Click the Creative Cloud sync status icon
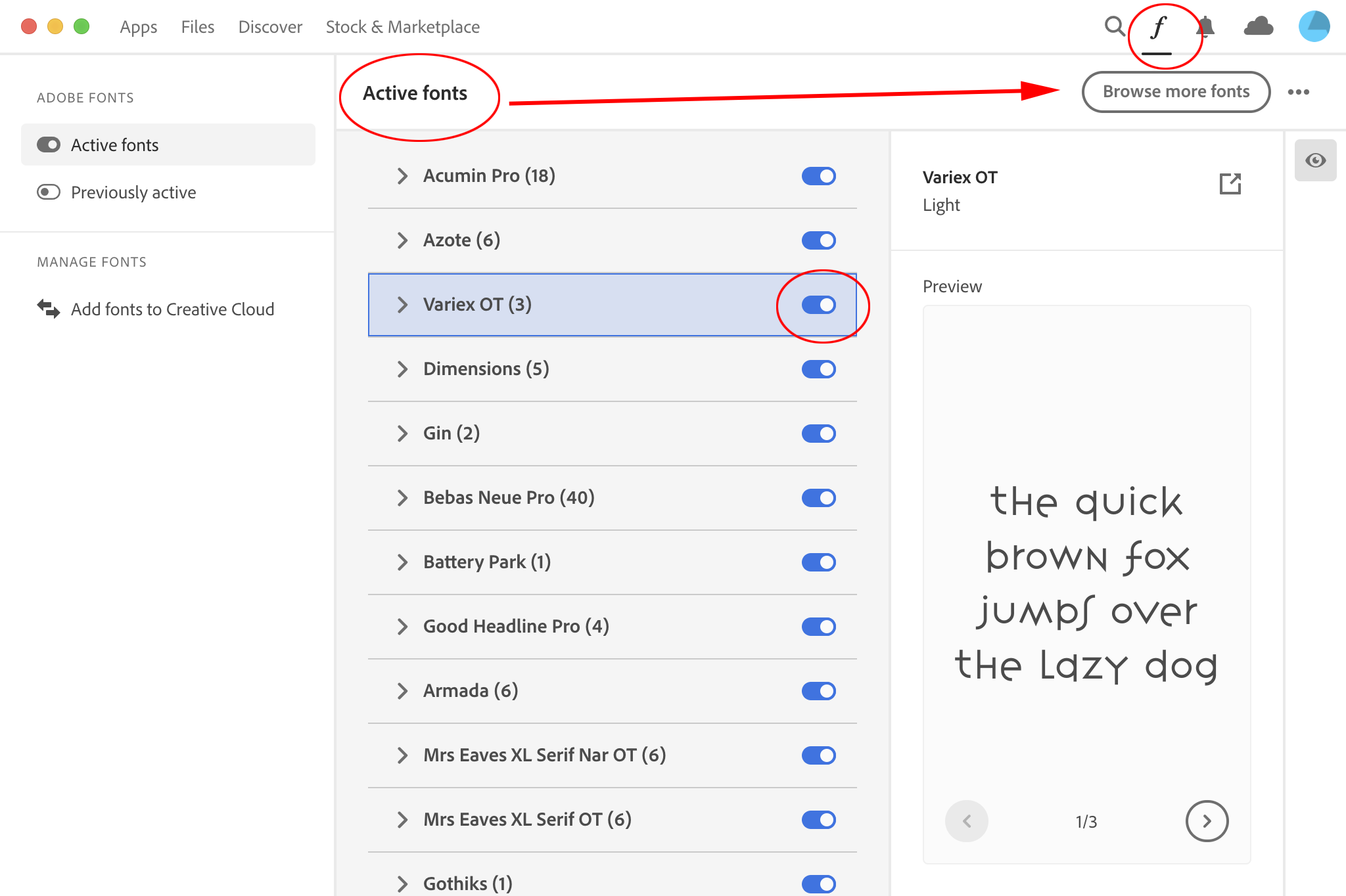This screenshot has height=896, width=1346. pyautogui.click(x=1259, y=26)
